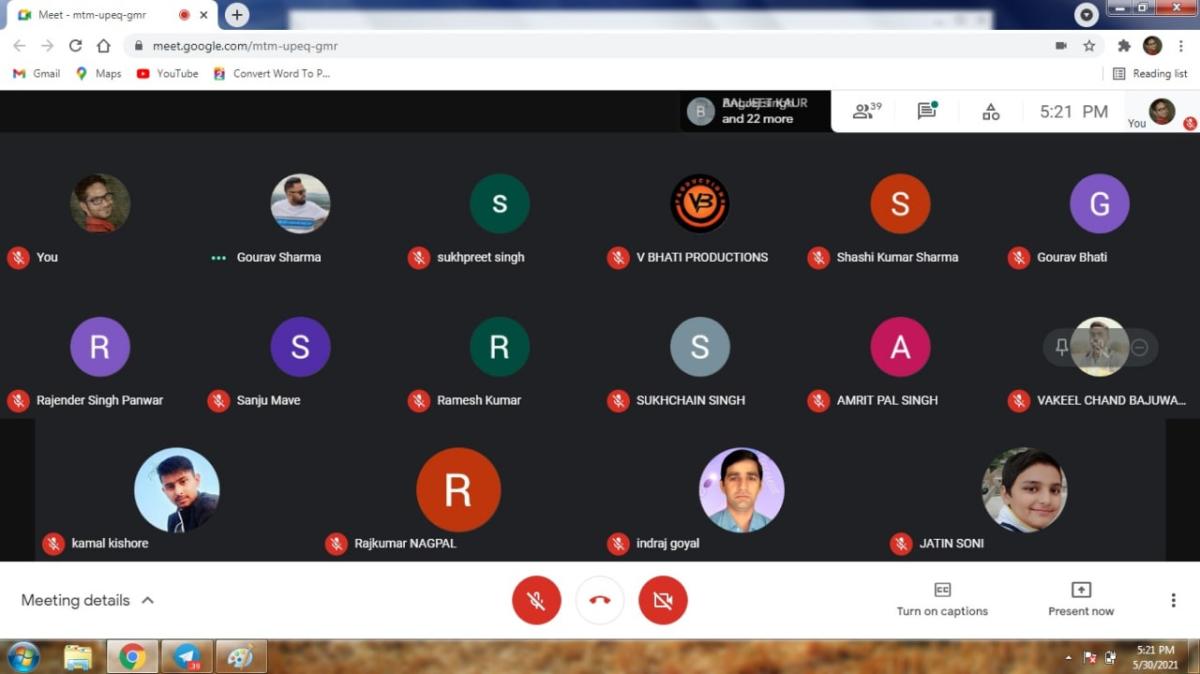Show hidden system tray icons arrow
Screen dimensions: 1200x674
(1069, 657)
